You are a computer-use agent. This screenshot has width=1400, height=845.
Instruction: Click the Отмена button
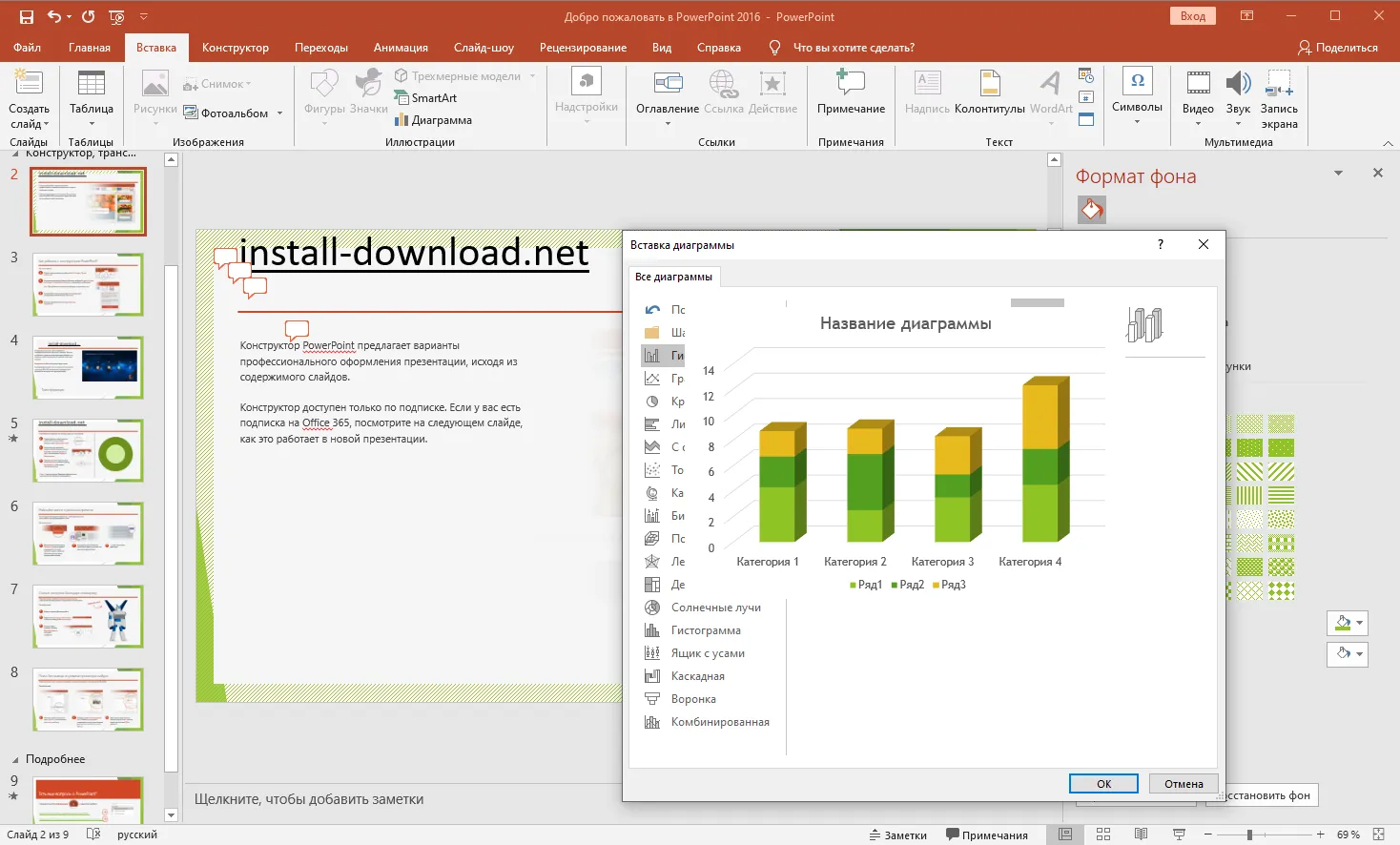pos(1184,784)
